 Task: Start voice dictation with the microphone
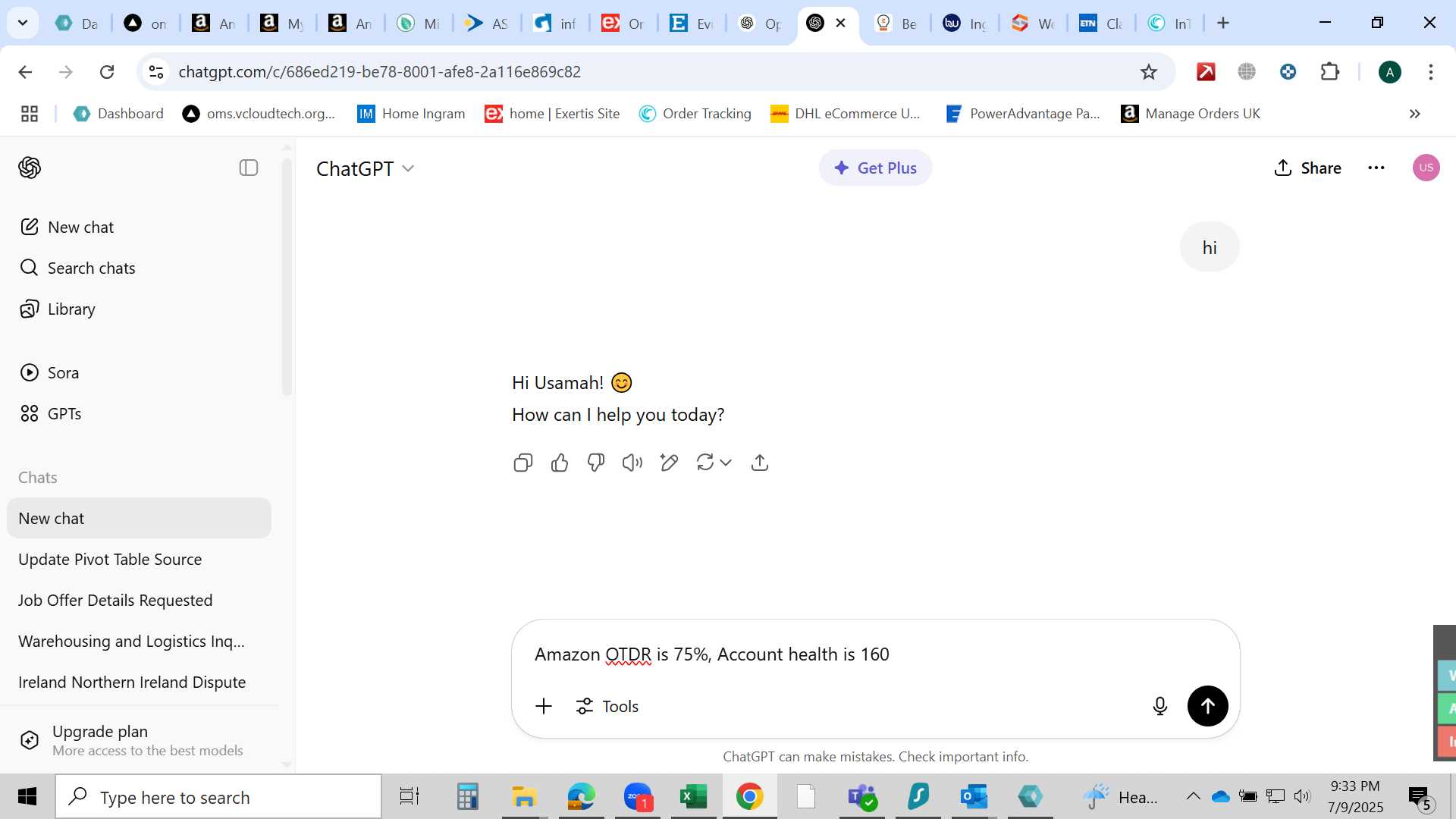click(1159, 706)
